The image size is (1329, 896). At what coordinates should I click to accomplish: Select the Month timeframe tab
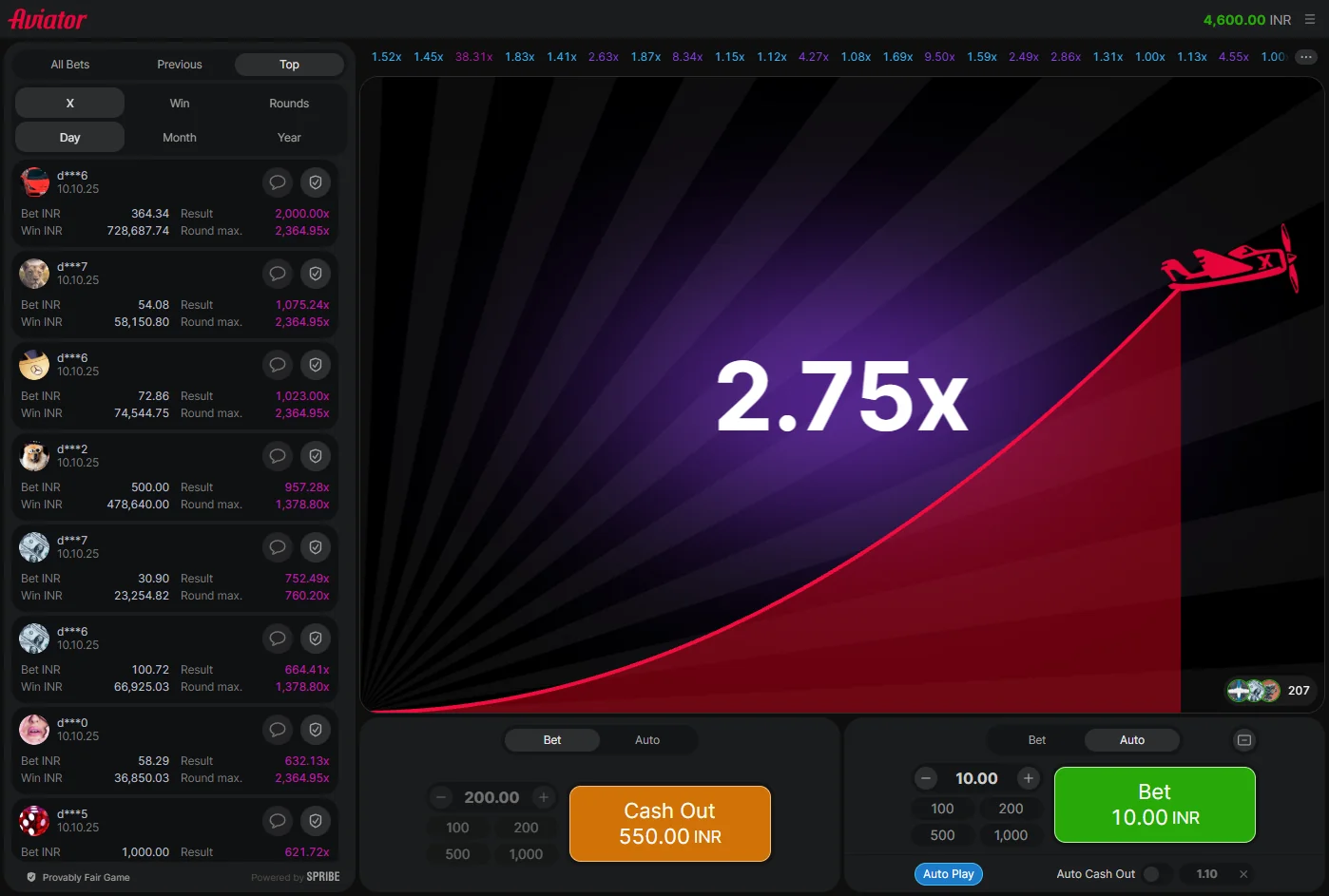[179, 137]
